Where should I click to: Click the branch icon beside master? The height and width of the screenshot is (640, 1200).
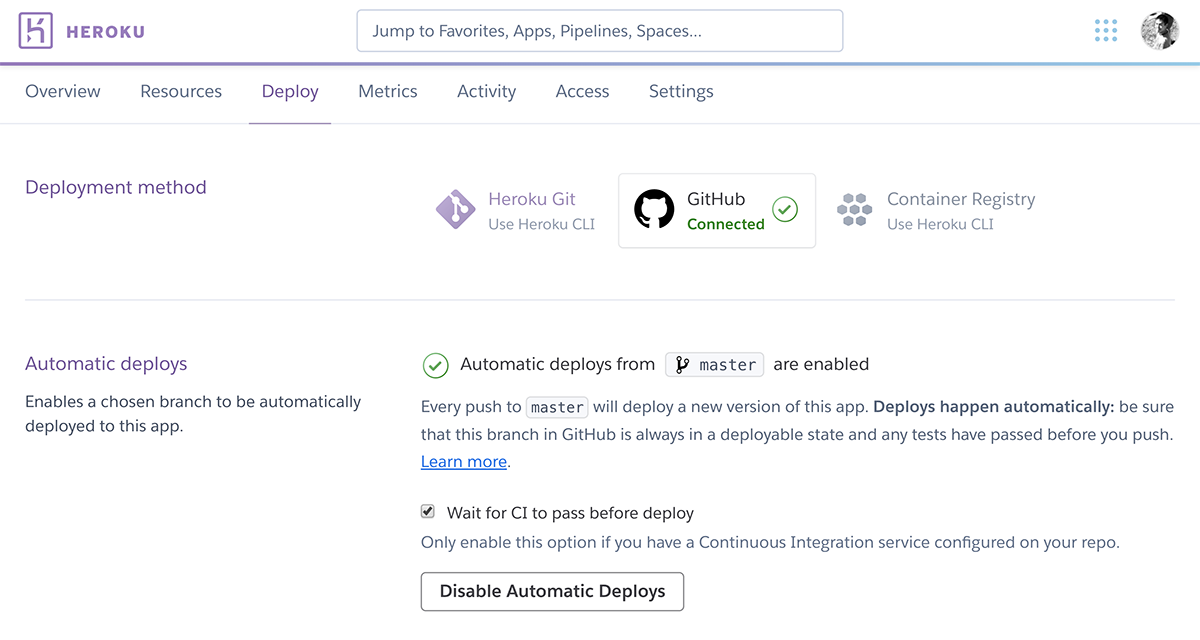[x=683, y=365]
